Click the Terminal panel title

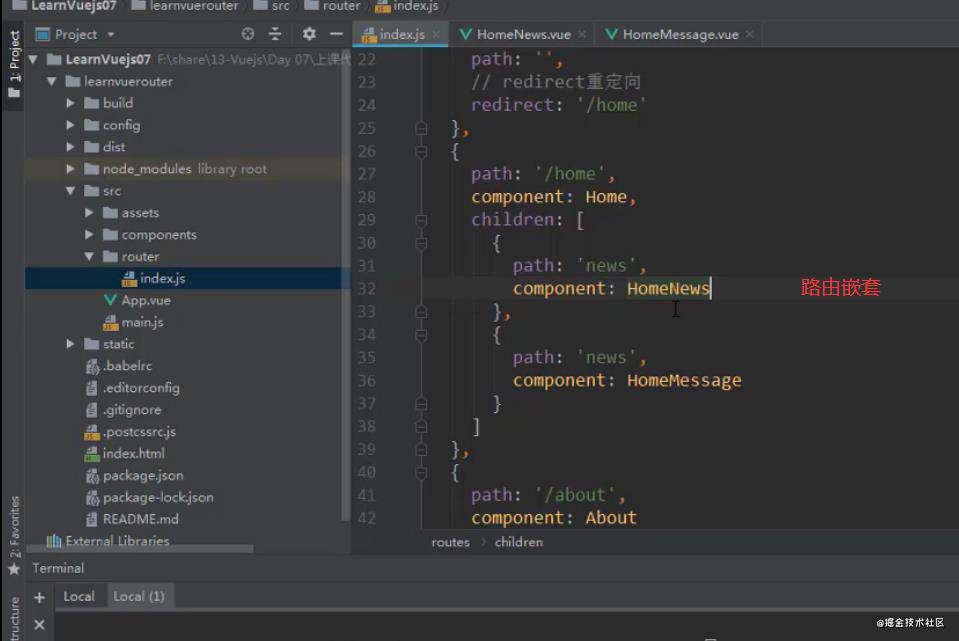pyautogui.click(x=58, y=568)
